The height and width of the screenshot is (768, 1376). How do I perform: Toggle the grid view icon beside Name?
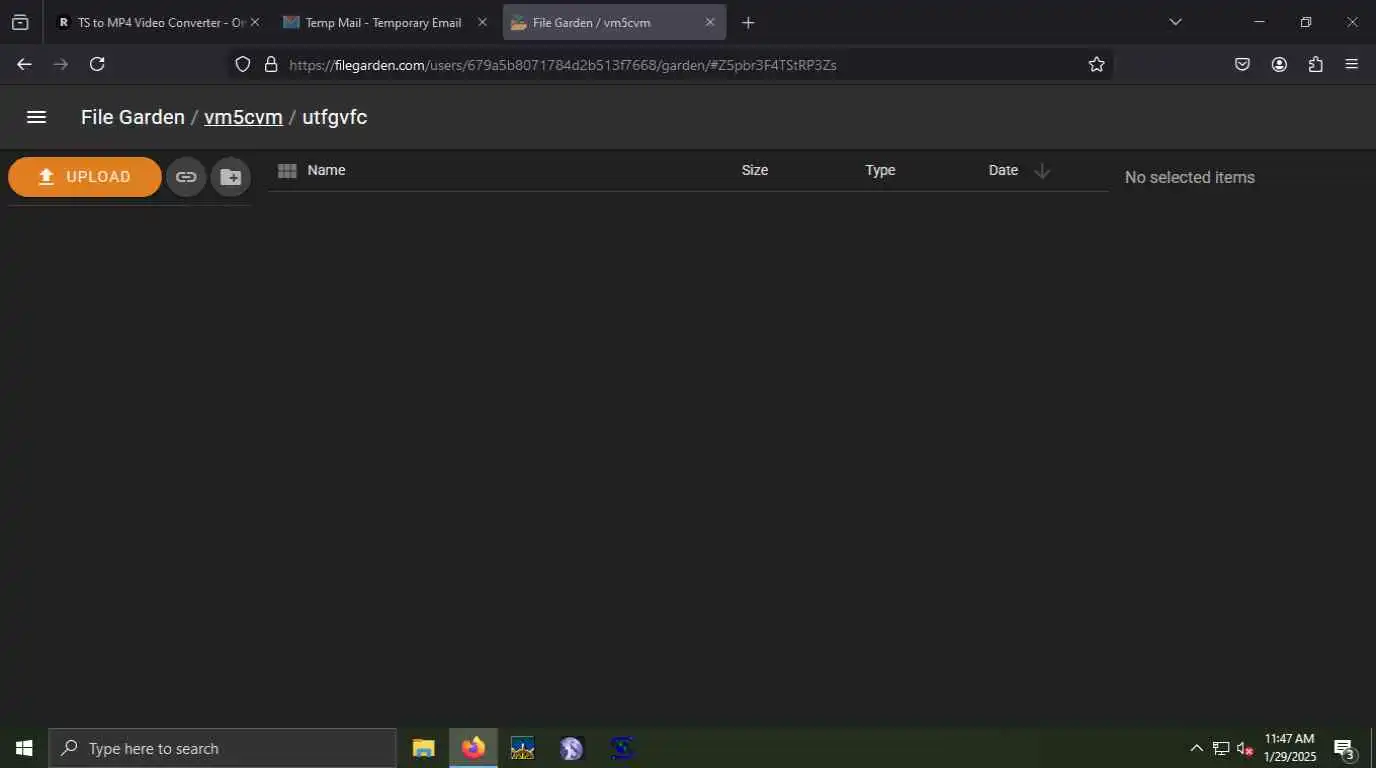(287, 171)
